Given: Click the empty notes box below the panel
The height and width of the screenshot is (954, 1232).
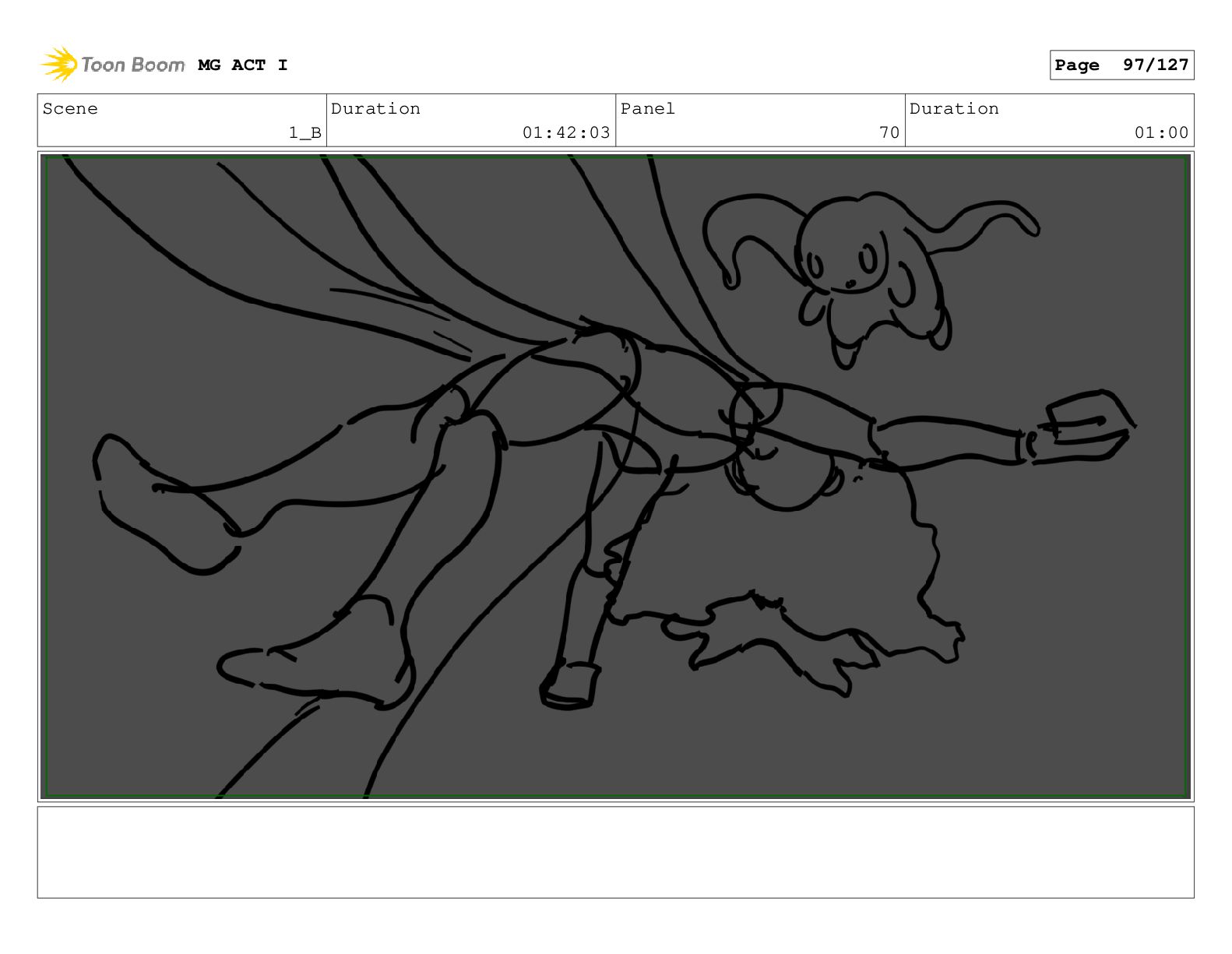Looking at the screenshot, I should coord(616,852).
